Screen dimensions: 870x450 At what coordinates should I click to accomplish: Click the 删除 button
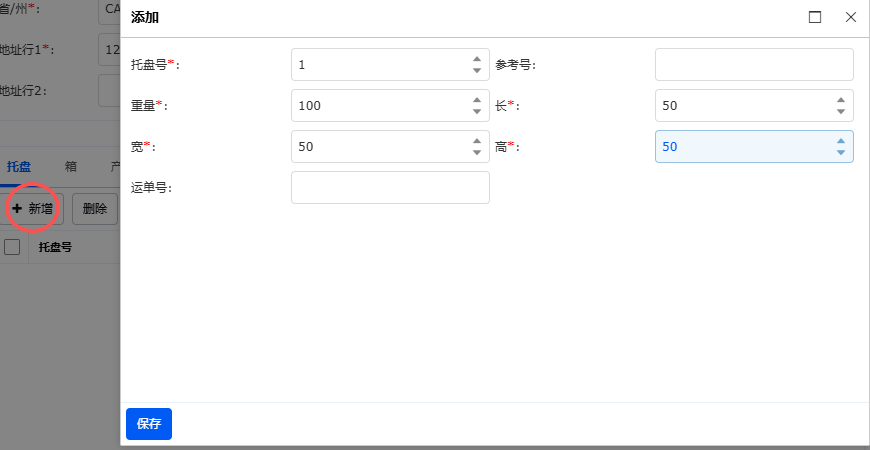[x=95, y=209]
